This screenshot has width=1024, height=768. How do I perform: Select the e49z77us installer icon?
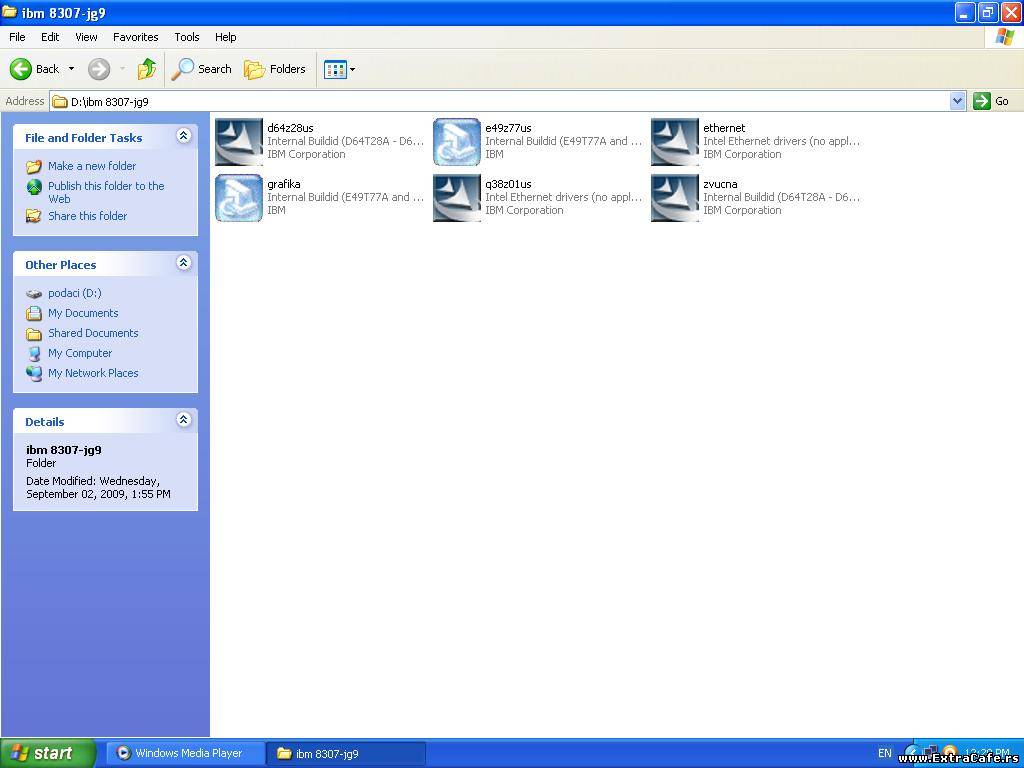(x=457, y=142)
